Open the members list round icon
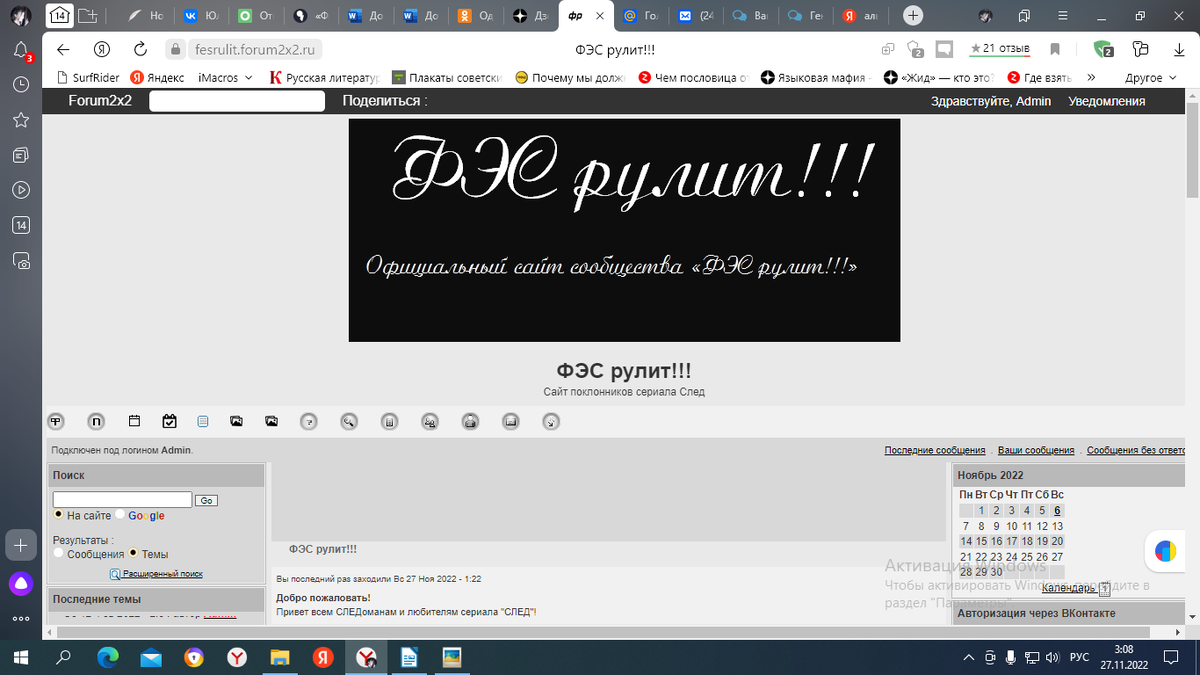This screenshot has height=675, width=1200. pos(389,421)
